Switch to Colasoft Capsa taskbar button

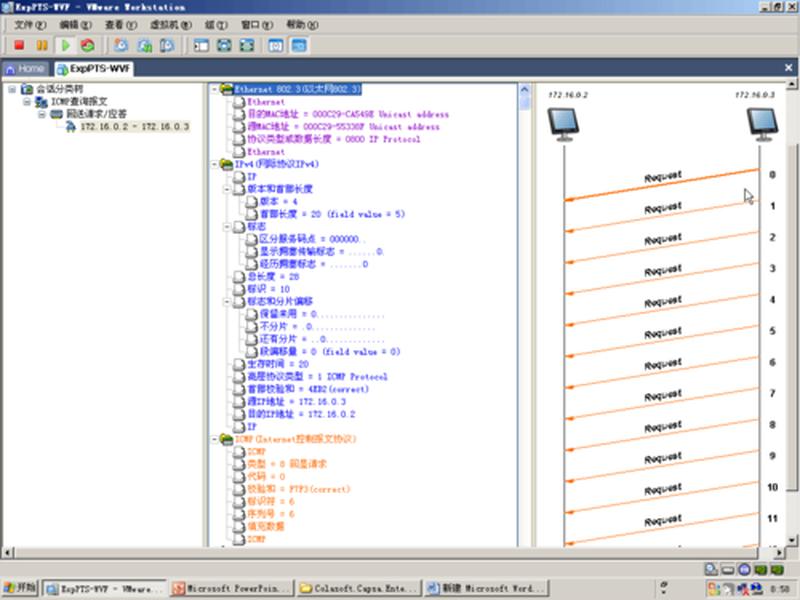click(360, 588)
